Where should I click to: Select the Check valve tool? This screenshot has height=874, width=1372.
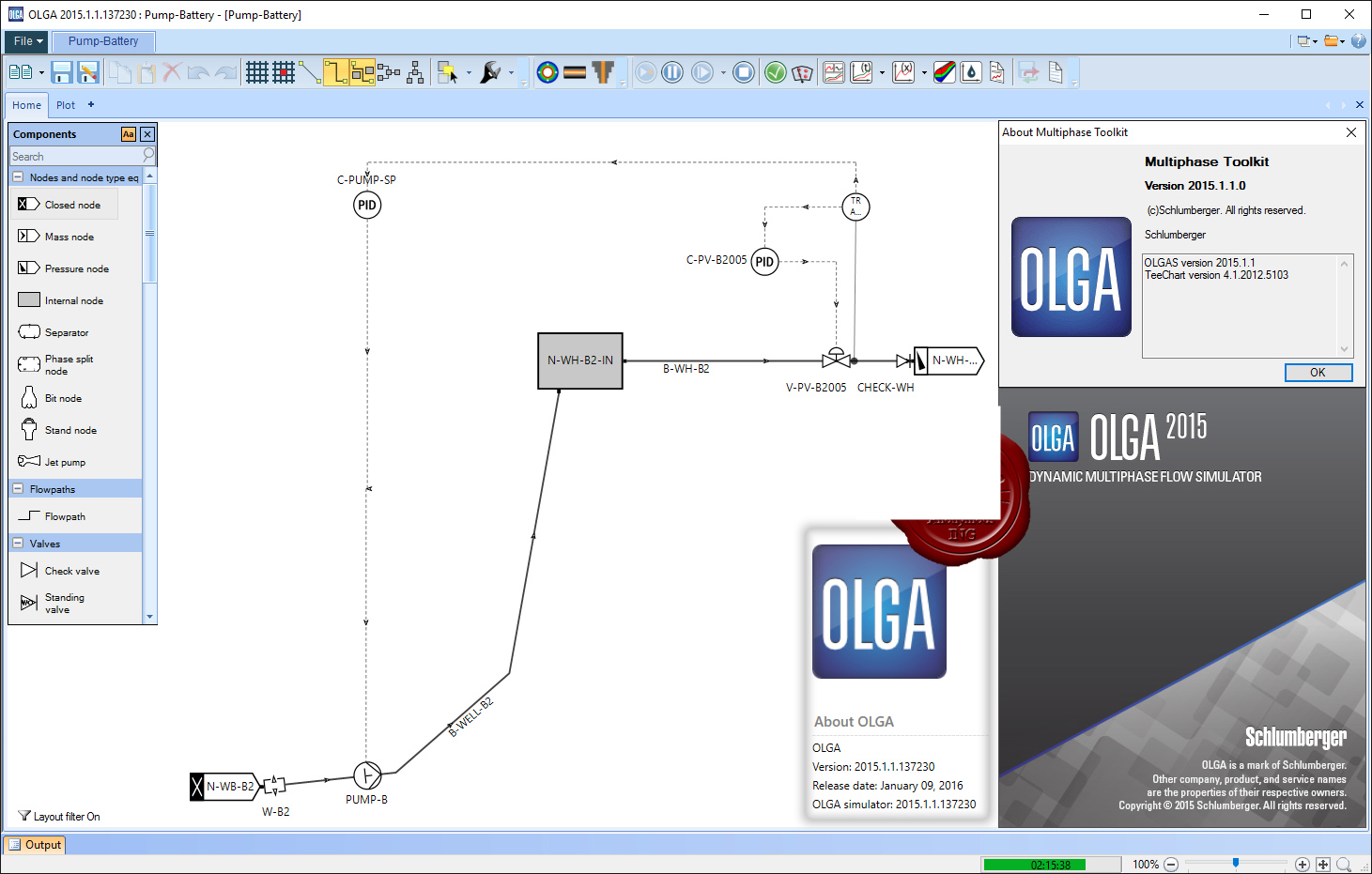tap(70, 570)
